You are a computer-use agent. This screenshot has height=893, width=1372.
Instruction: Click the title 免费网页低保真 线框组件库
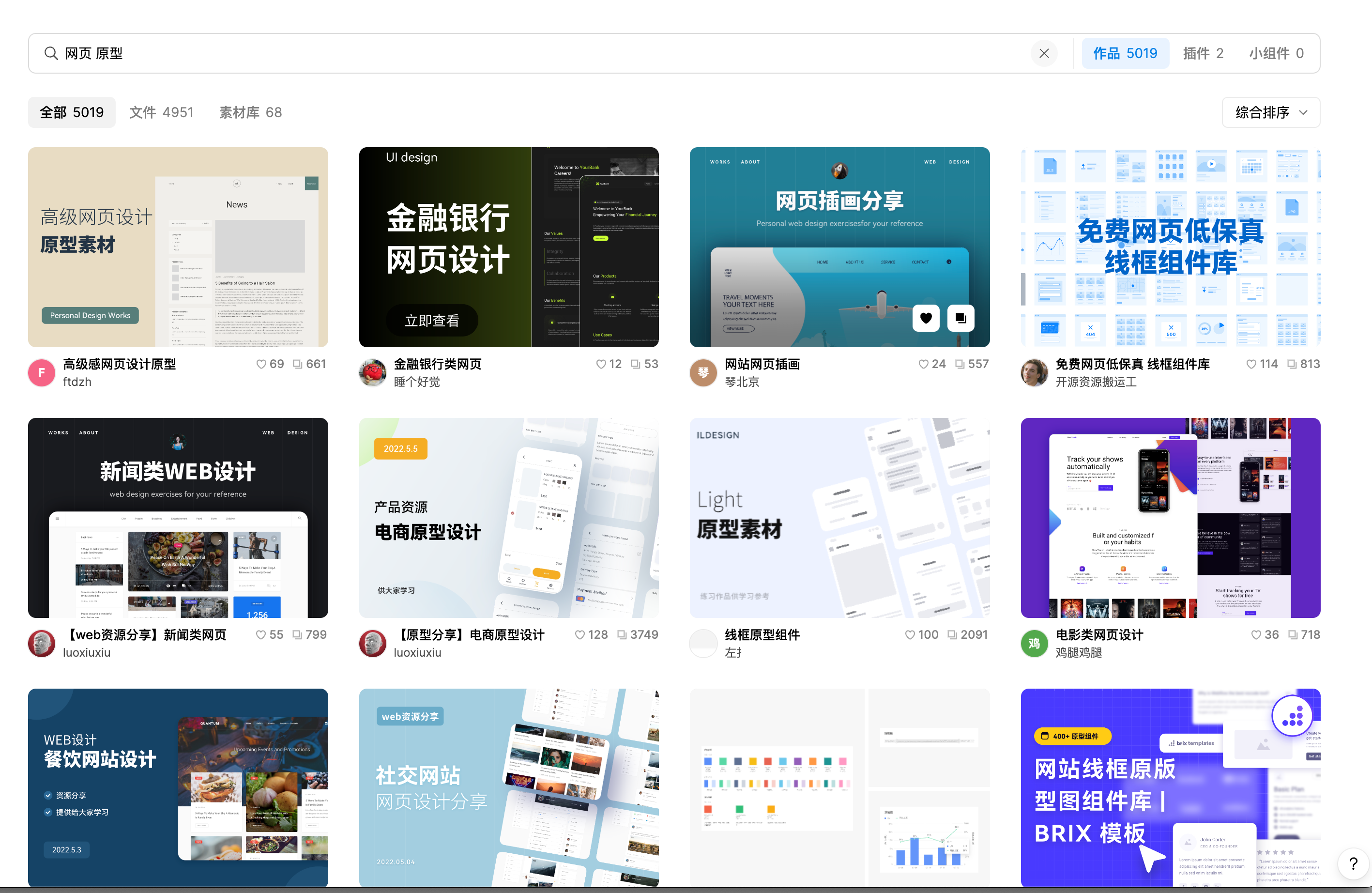(x=1133, y=364)
